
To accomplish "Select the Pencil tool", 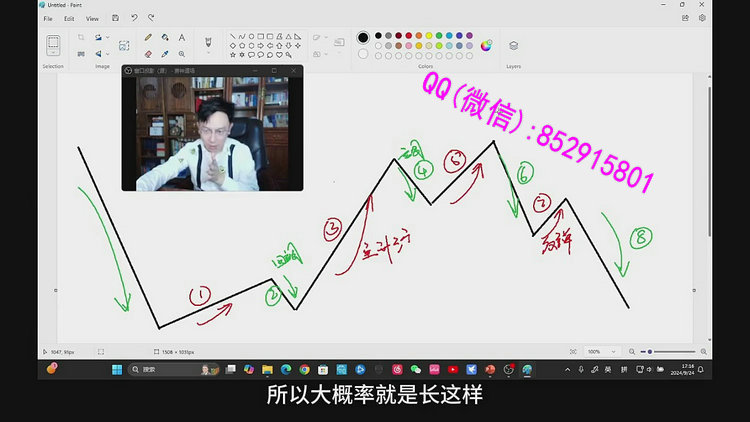I will click(x=149, y=38).
